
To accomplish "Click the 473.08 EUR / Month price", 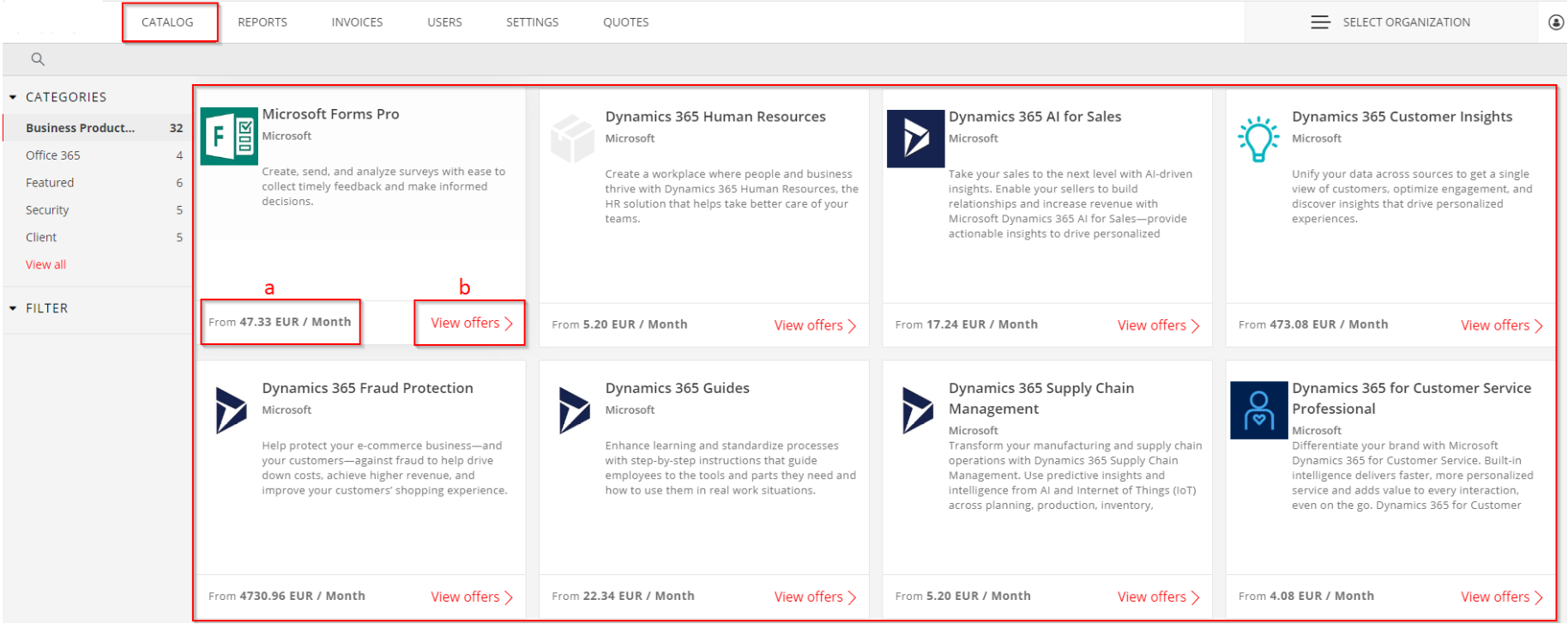I will pos(1329,324).
